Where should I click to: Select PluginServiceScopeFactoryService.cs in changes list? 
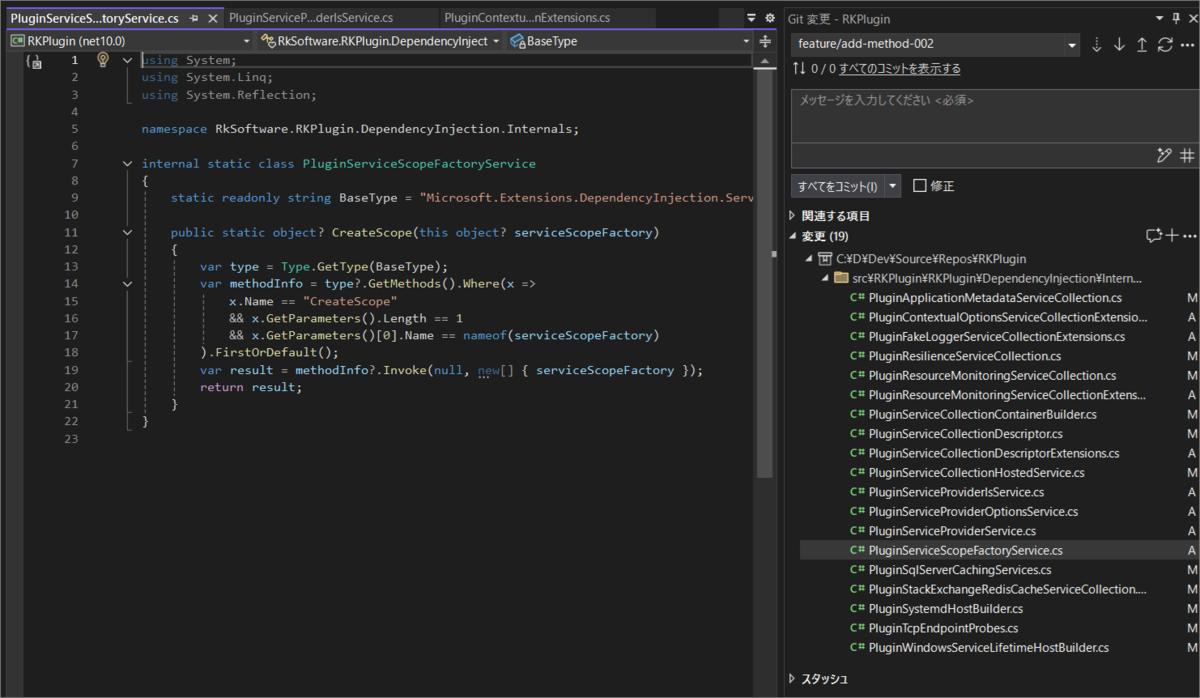click(966, 550)
